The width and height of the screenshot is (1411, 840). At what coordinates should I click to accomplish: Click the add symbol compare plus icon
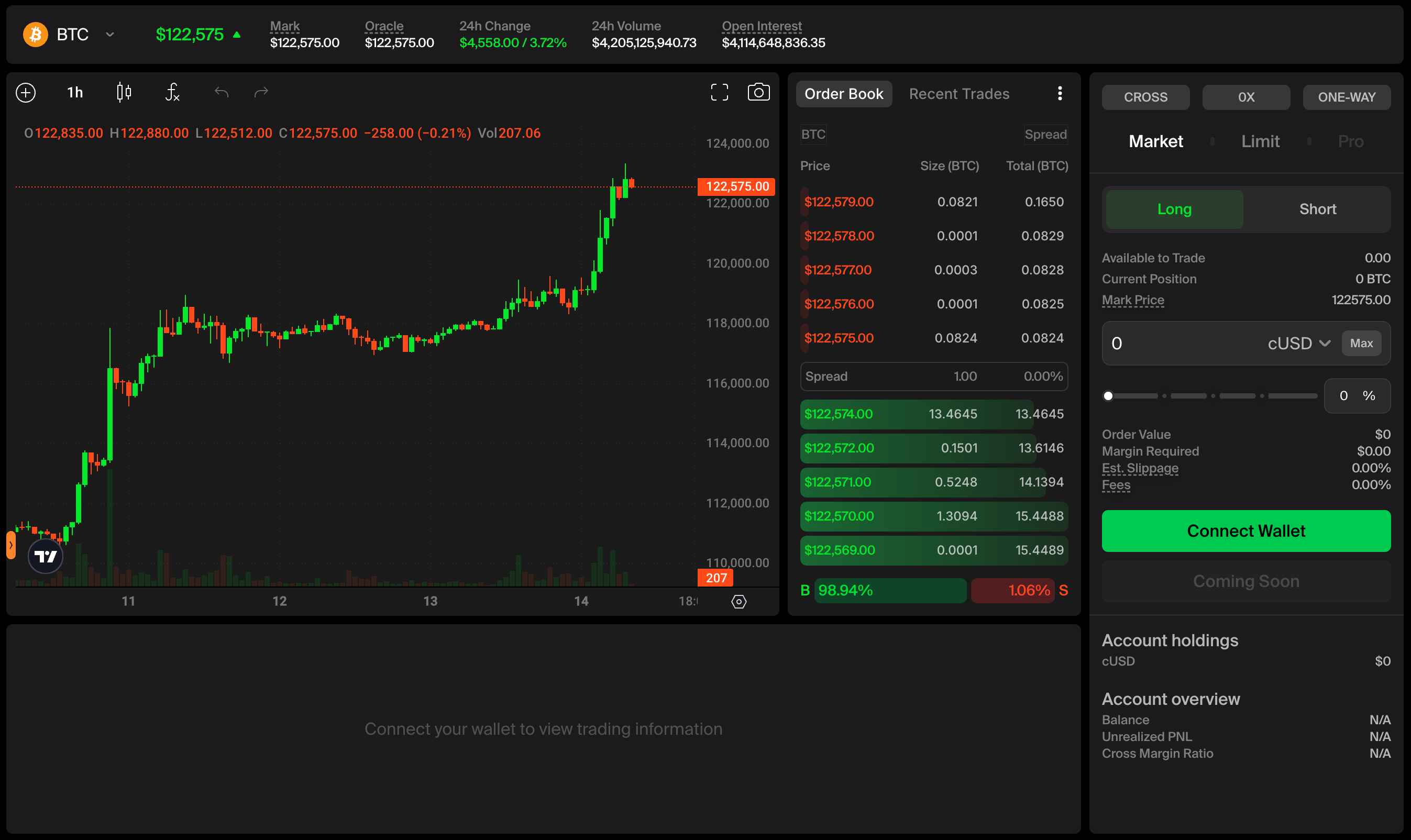26,92
